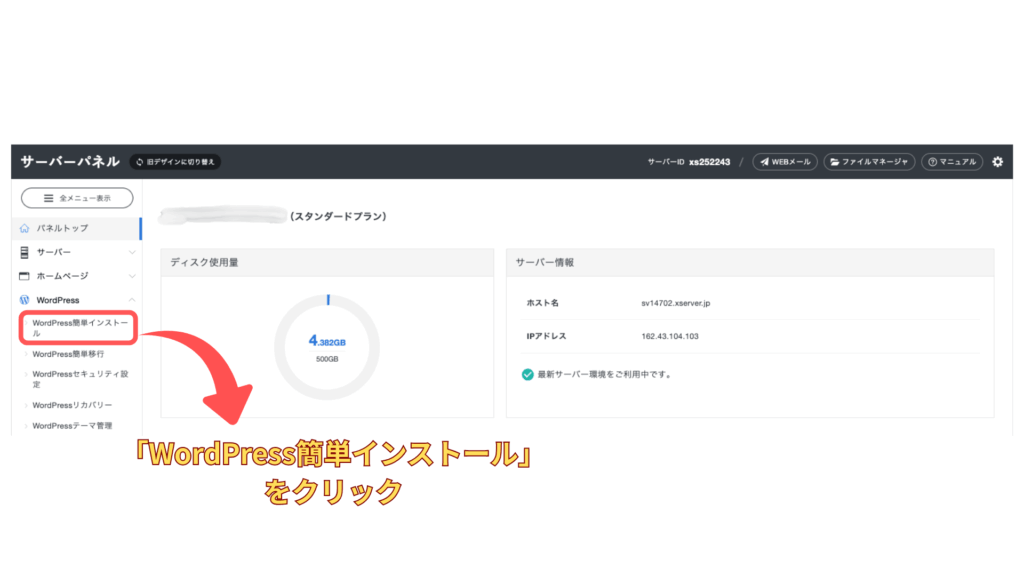Click the host name sv14702.xserver.jp
The height and width of the screenshot is (576, 1024).
[x=675, y=303]
